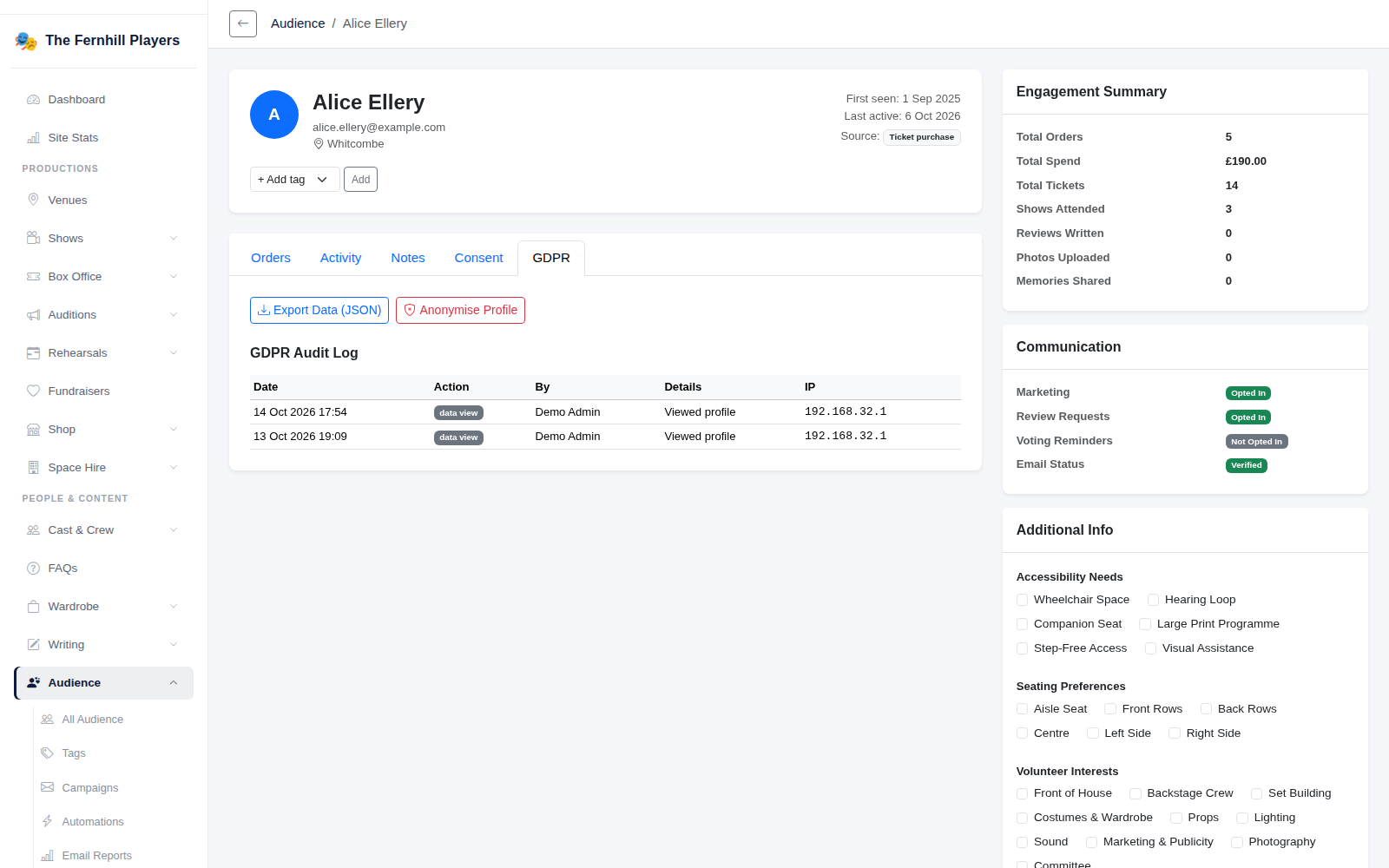Switch to the Orders tab
Screen dimensions: 1389x868
pos(271,258)
